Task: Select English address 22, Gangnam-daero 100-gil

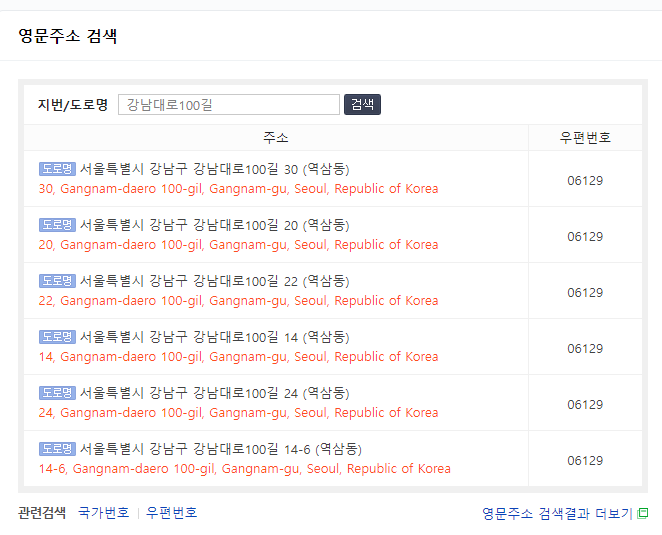Action: click(x=239, y=301)
